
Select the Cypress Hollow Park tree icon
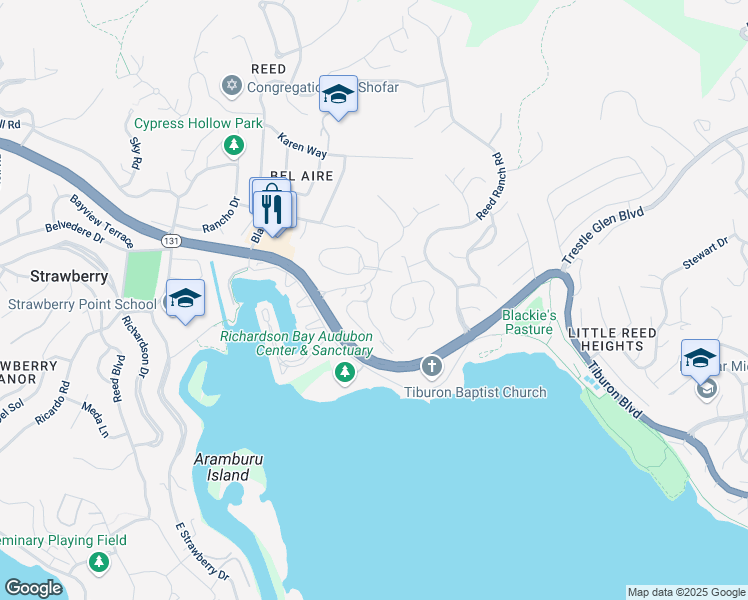(234, 145)
